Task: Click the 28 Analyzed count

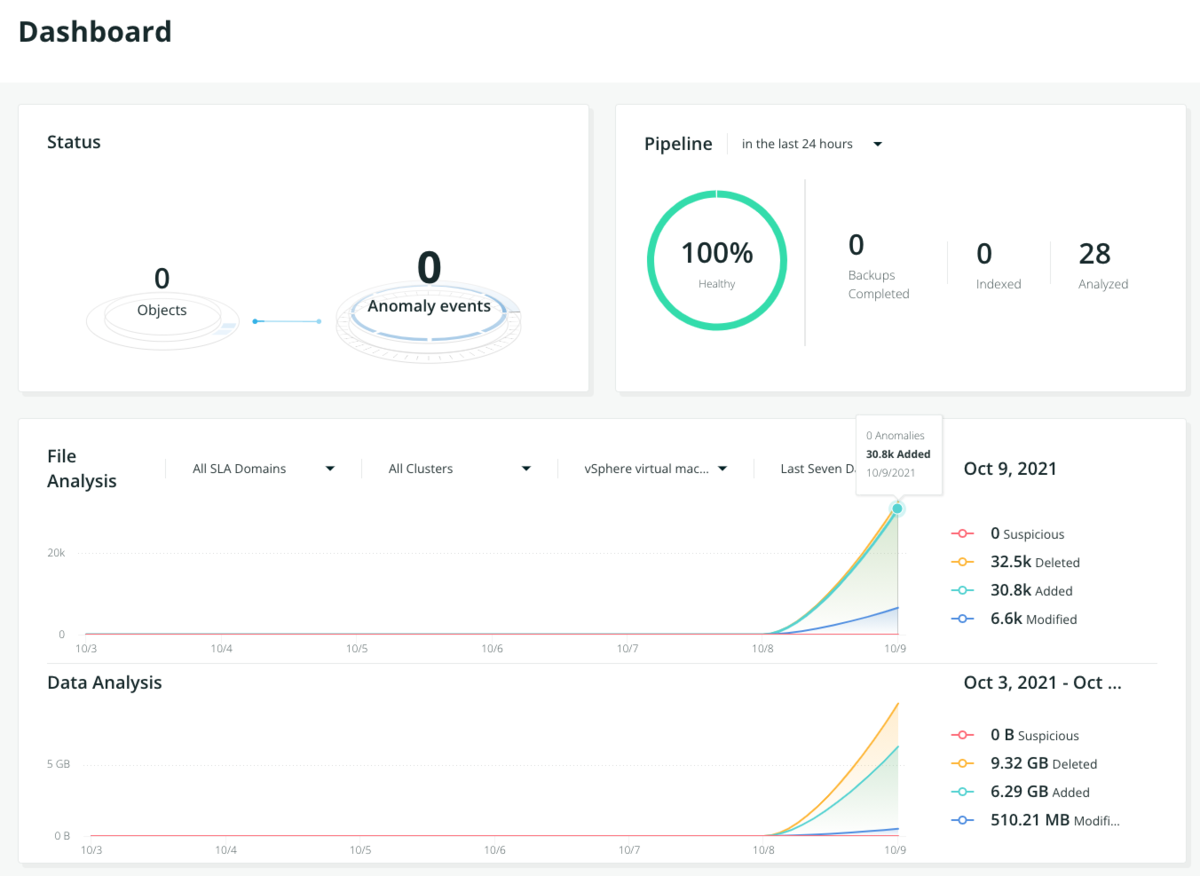Action: (x=1103, y=265)
